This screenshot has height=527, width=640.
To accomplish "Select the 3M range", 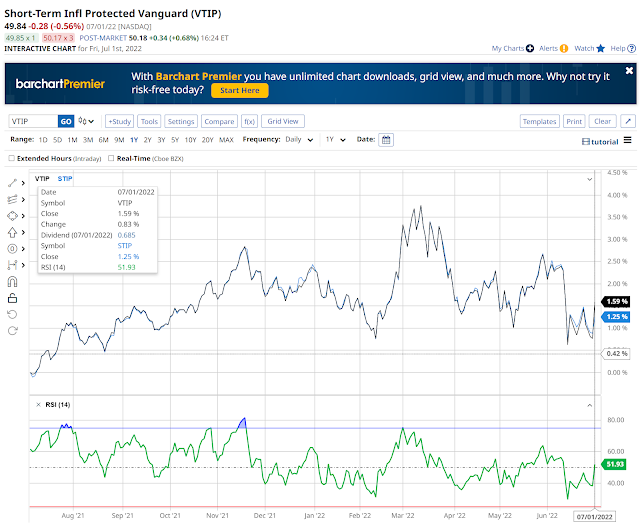I will pyautogui.click(x=88, y=140).
